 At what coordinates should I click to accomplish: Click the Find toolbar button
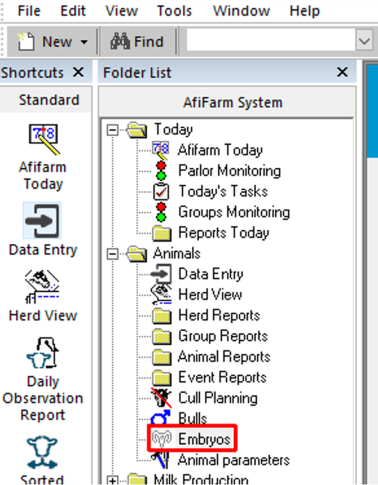coord(137,41)
